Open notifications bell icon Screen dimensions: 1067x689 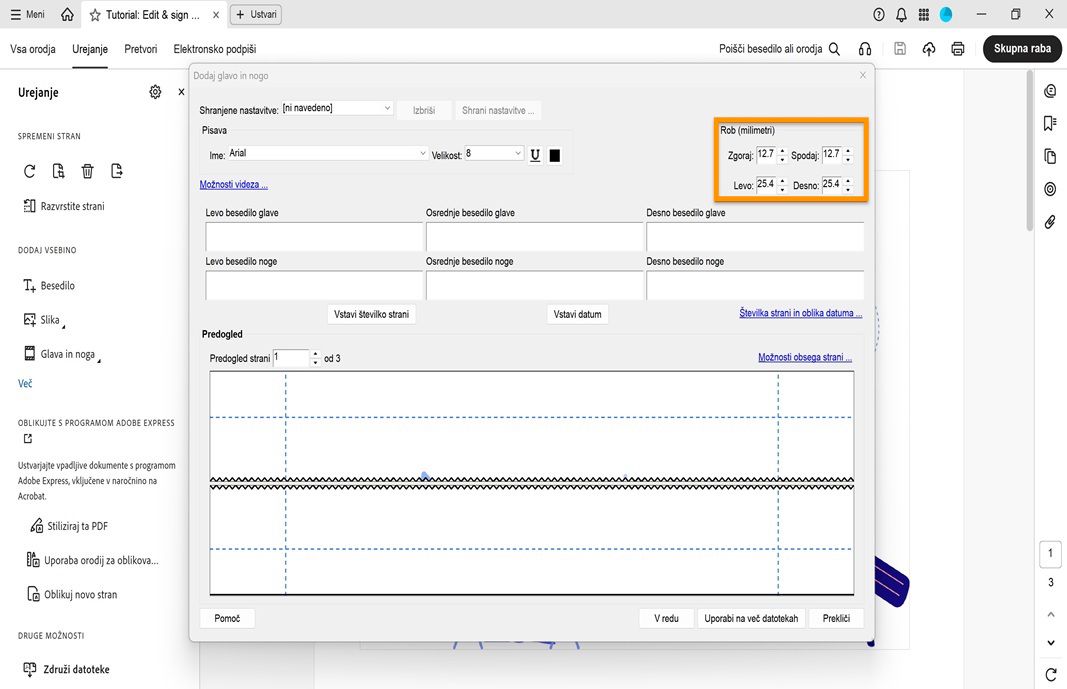click(901, 14)
